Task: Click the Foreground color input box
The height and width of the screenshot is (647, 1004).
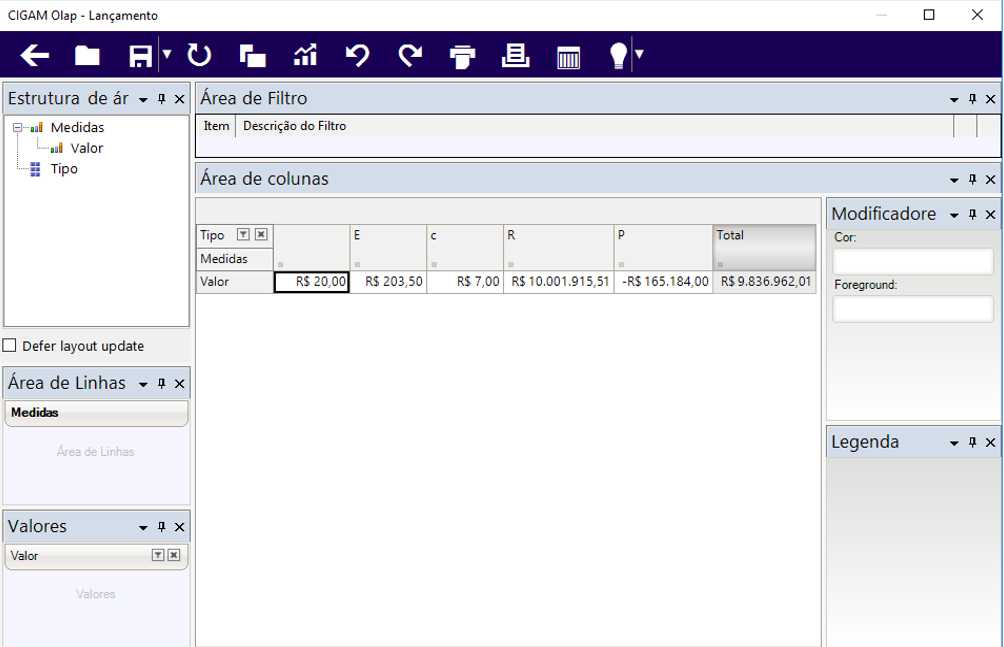Action: coord(912,309)
